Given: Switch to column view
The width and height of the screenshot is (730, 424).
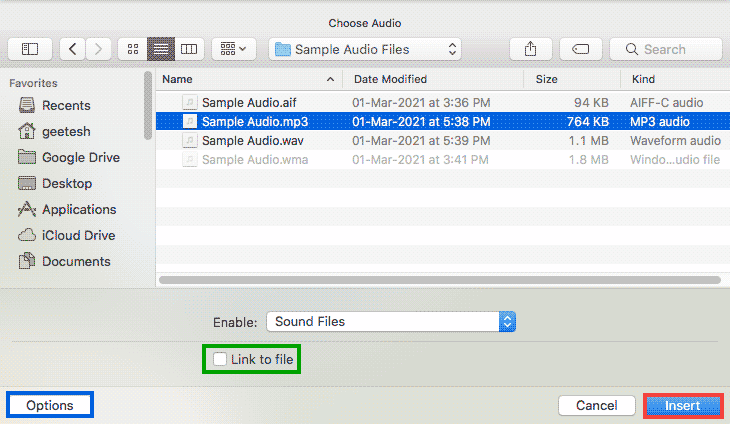Looking at the screenshot, I should pyautogui.click(x=189, y=49).
